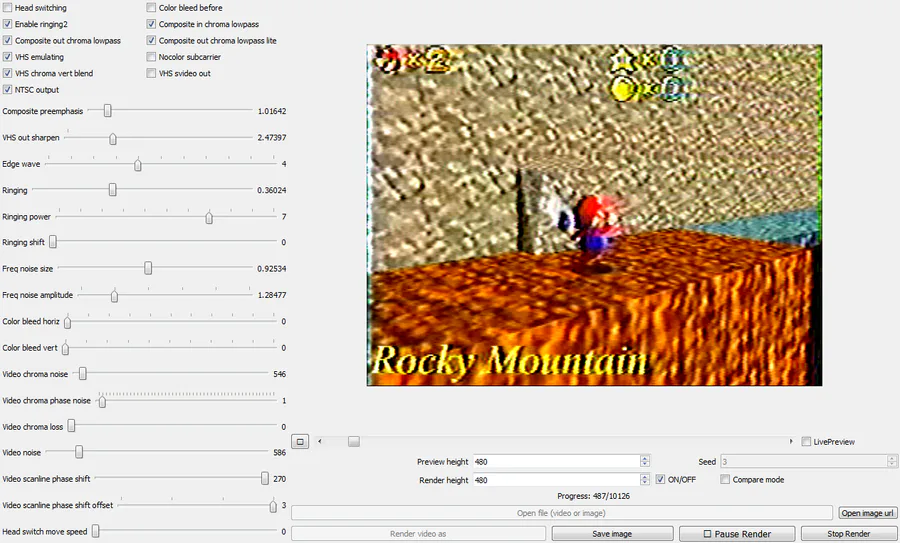The width and height of the screenshot is (900, 543).
Task: Click the Composite preemphasis slider handle
Action: pyautogui.click(x=107, y=111)
